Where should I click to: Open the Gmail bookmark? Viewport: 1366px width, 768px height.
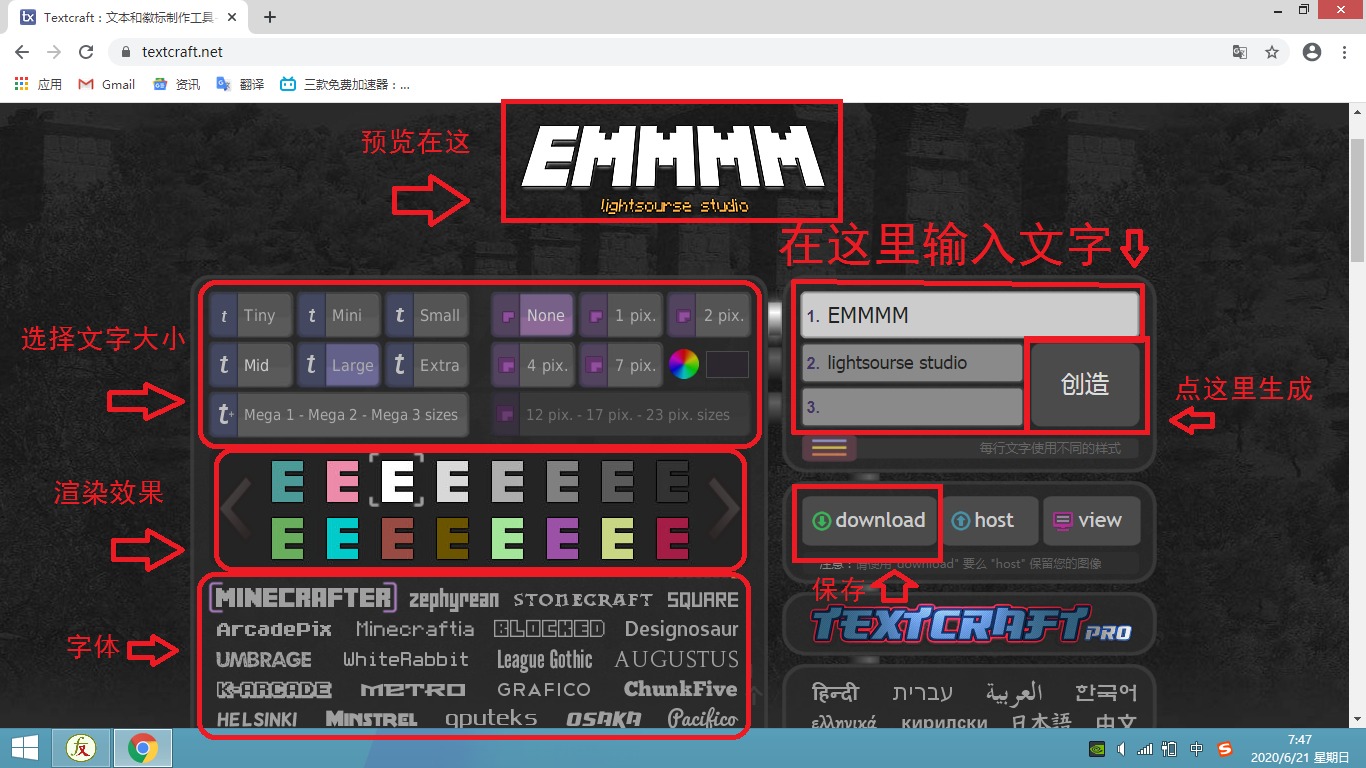pos(108,85)
